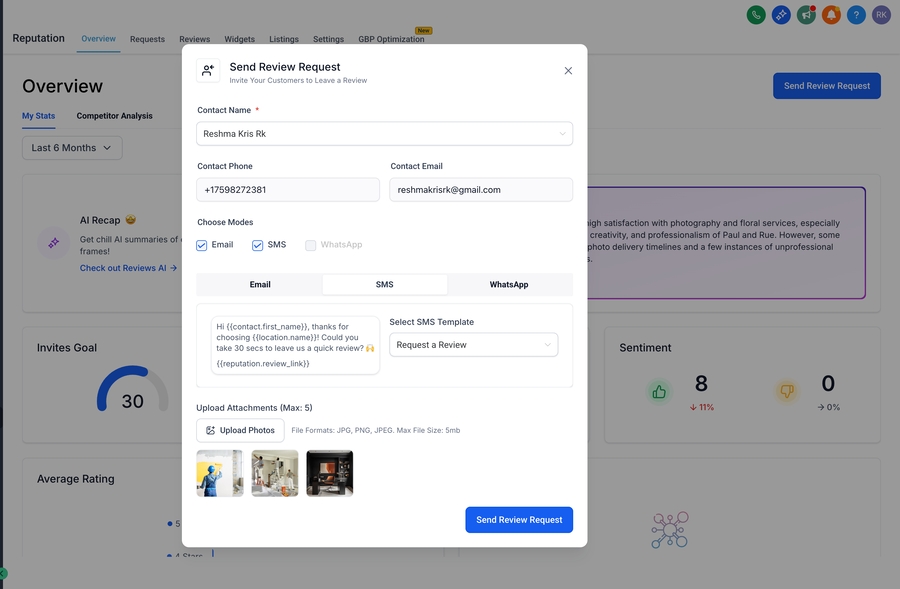Click the green phone dialer icon
Screen dimensions: 900x589
tap(756, 15)
